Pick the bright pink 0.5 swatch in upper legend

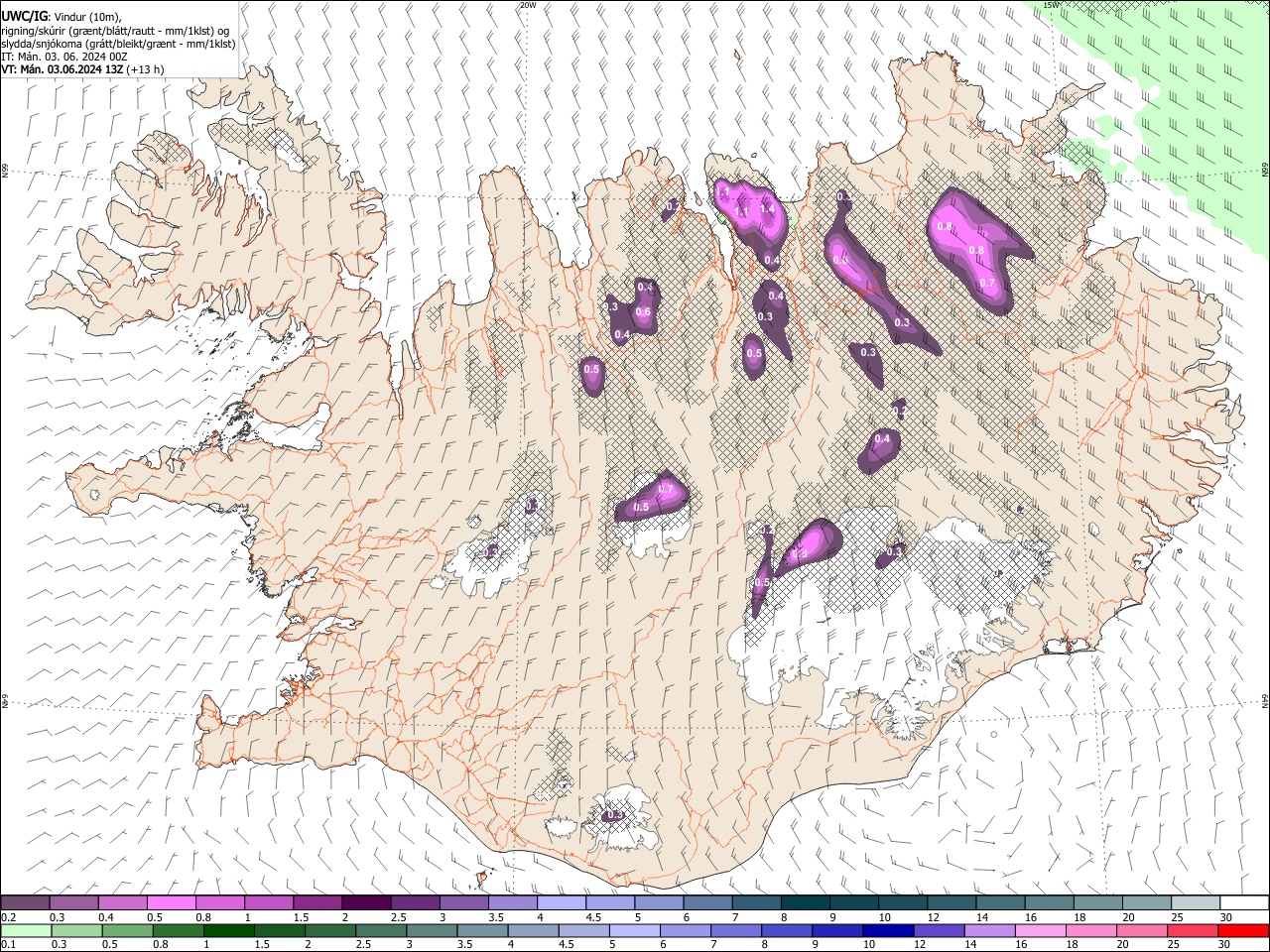click(x=172, y=902)
